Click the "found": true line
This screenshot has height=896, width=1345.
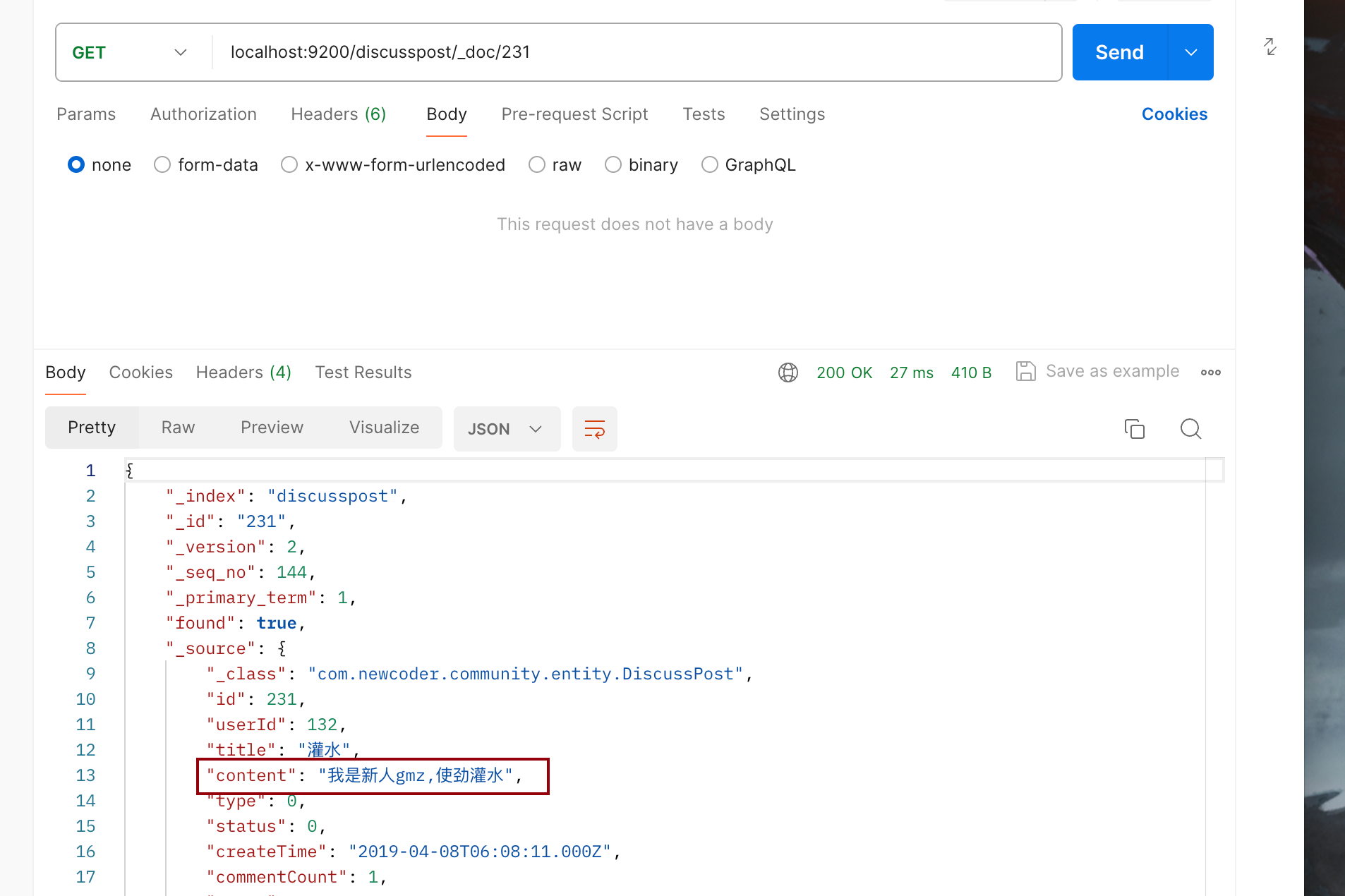(x=236, y=623)
